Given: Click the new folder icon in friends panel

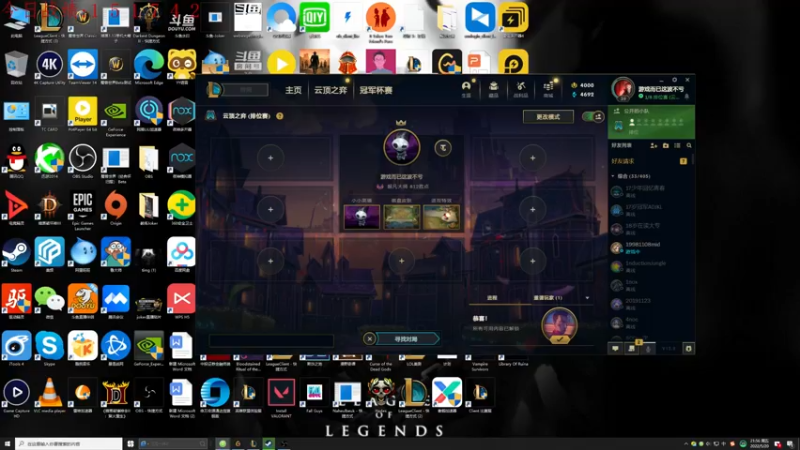Looking at the screenshot, I should [x=665, y=145].
